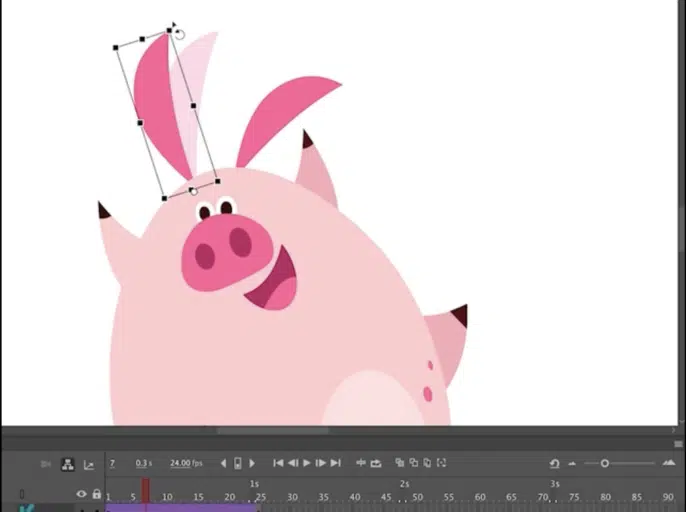This screenshot has height=512, width=686.
Task: Step forward one frame
Action: pos(320,463)
